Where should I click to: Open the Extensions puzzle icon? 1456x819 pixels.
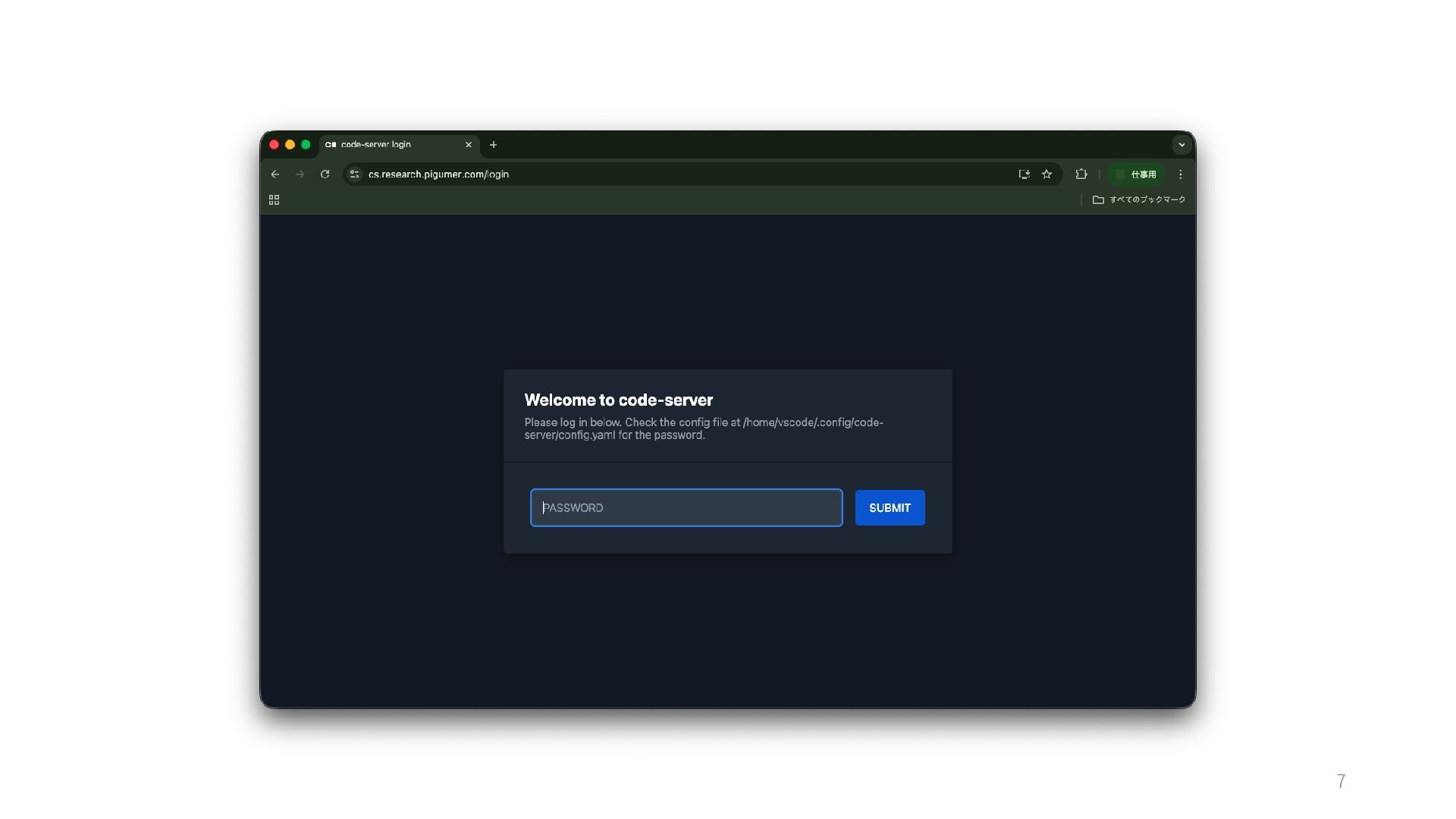tap(1081, 174)
